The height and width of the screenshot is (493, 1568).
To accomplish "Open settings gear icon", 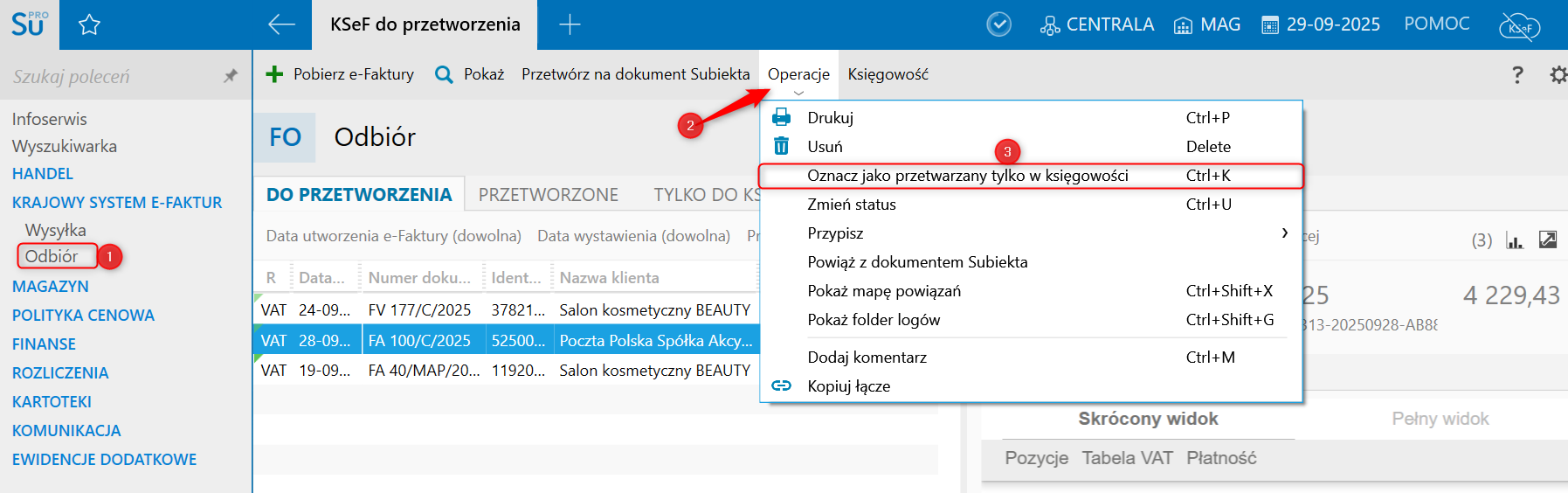I will click(x=1558, y=75).
